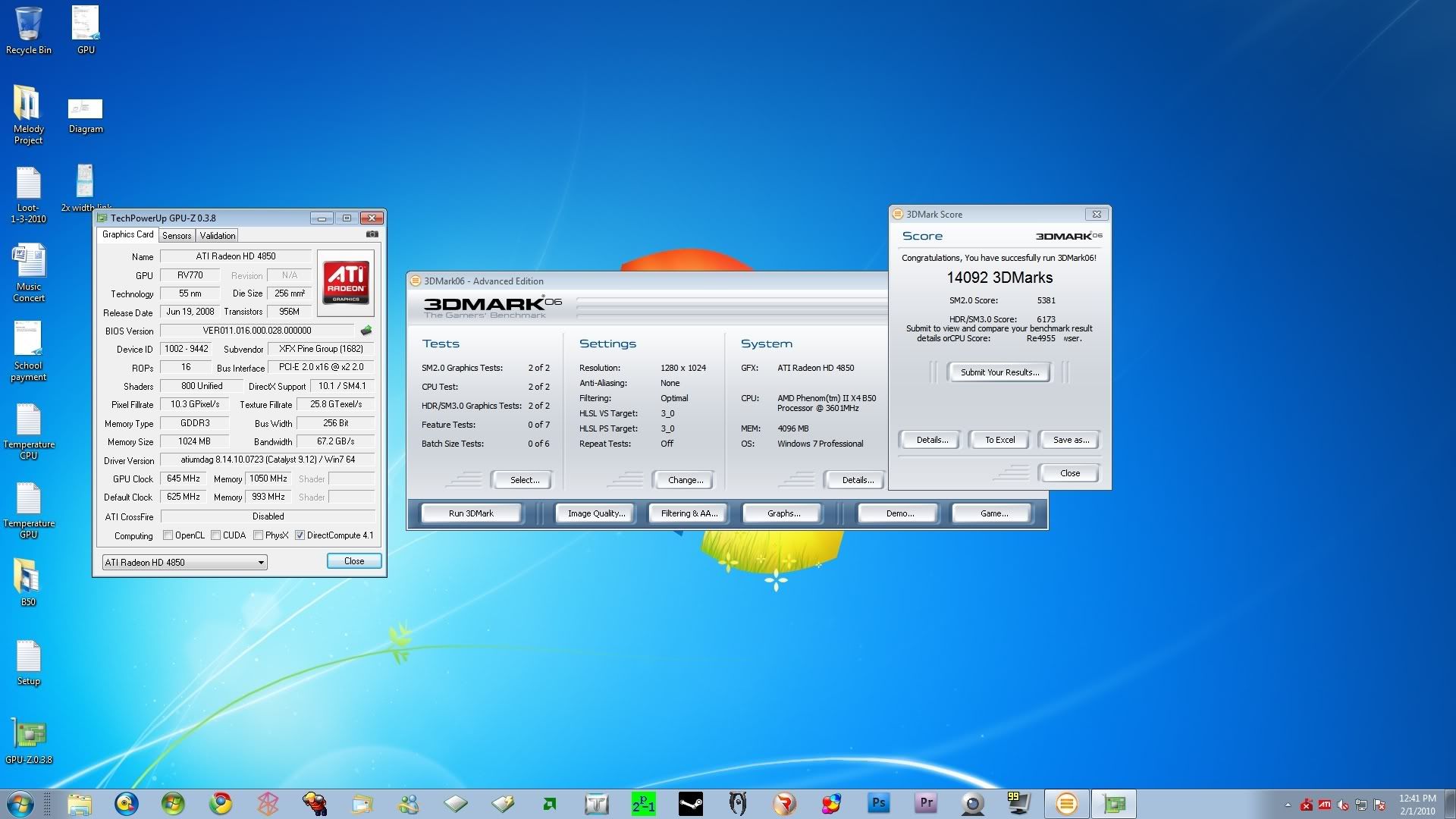Open Graphs... in 3DMark06
Viewport: 1456px width, 819px height.
tap(783, 513)
